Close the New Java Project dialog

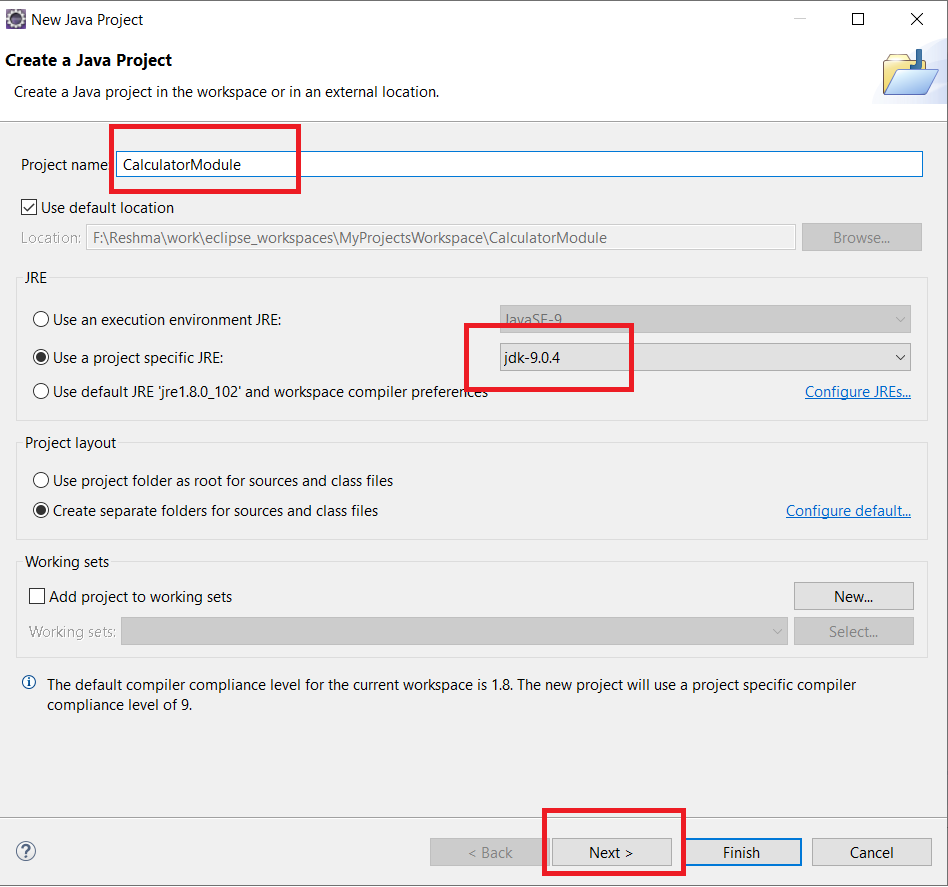click(x=916, y=19)
